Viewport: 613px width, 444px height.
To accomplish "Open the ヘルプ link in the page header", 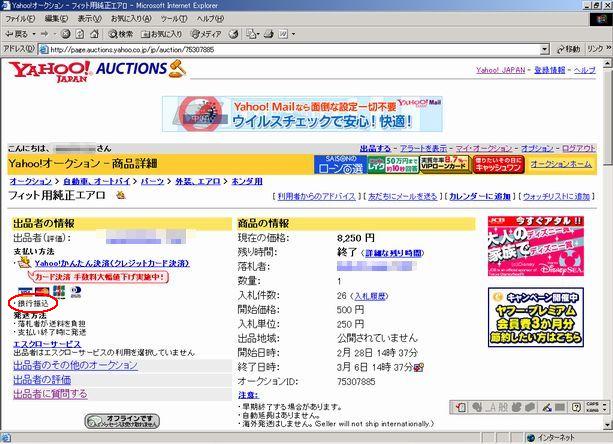I will 584,70.
